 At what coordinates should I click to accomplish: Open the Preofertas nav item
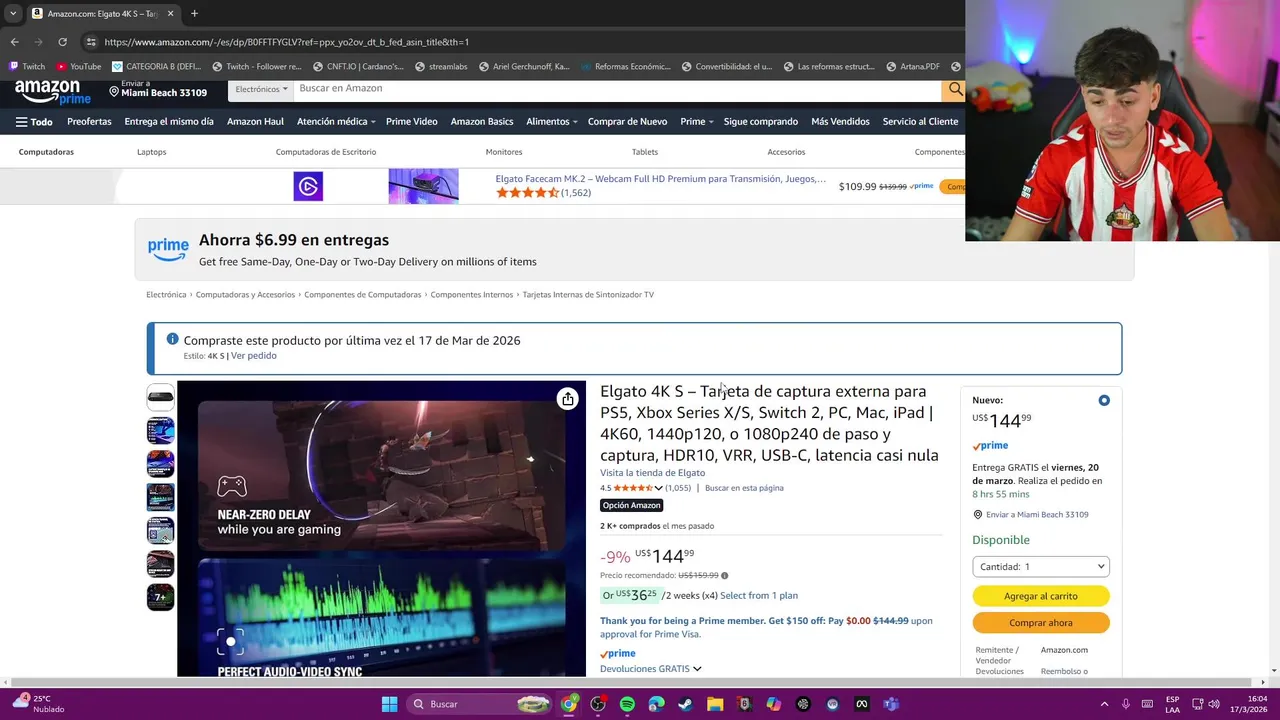(x=89, y=122)
